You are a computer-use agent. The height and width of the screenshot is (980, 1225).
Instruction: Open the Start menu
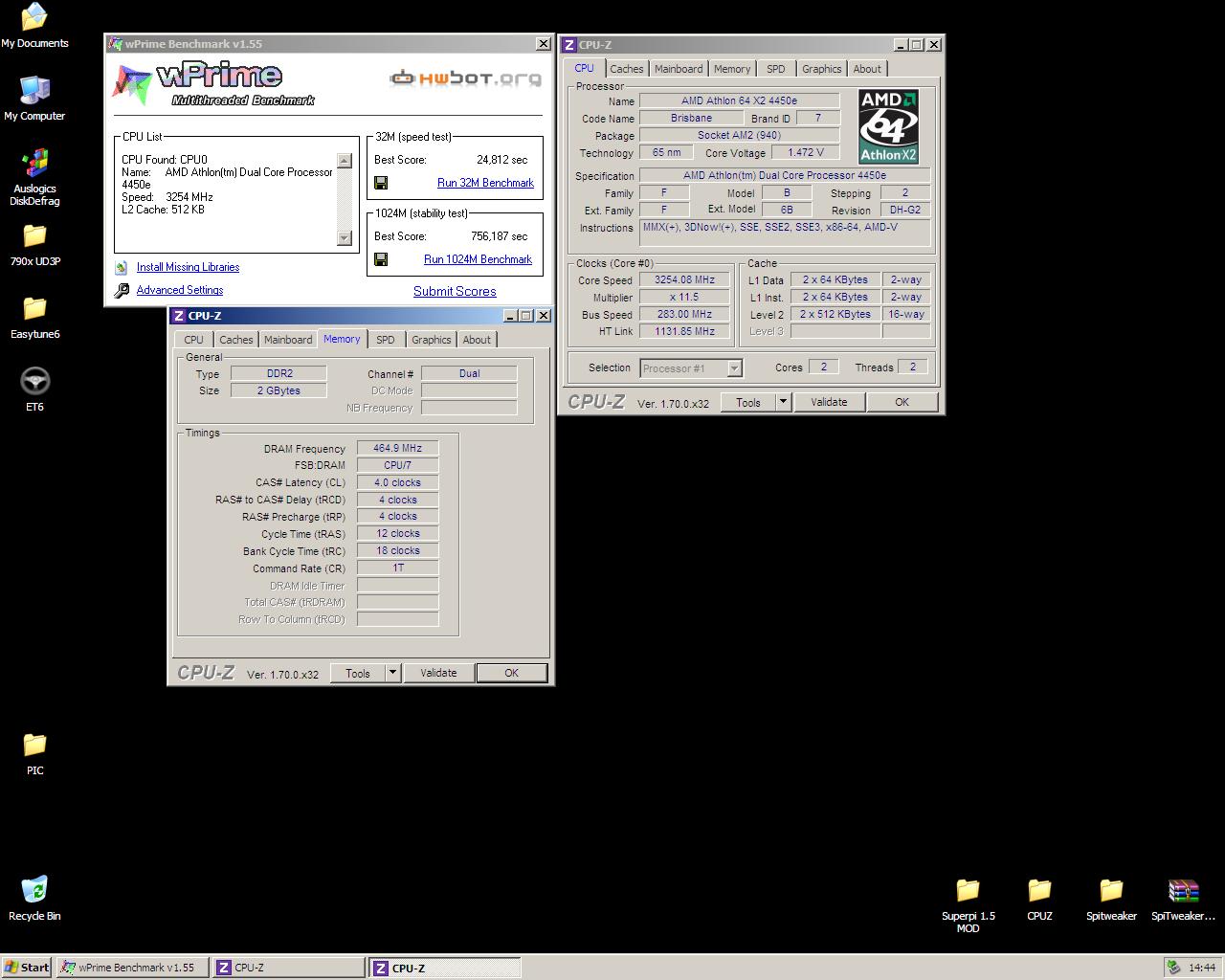coord(27,968)
